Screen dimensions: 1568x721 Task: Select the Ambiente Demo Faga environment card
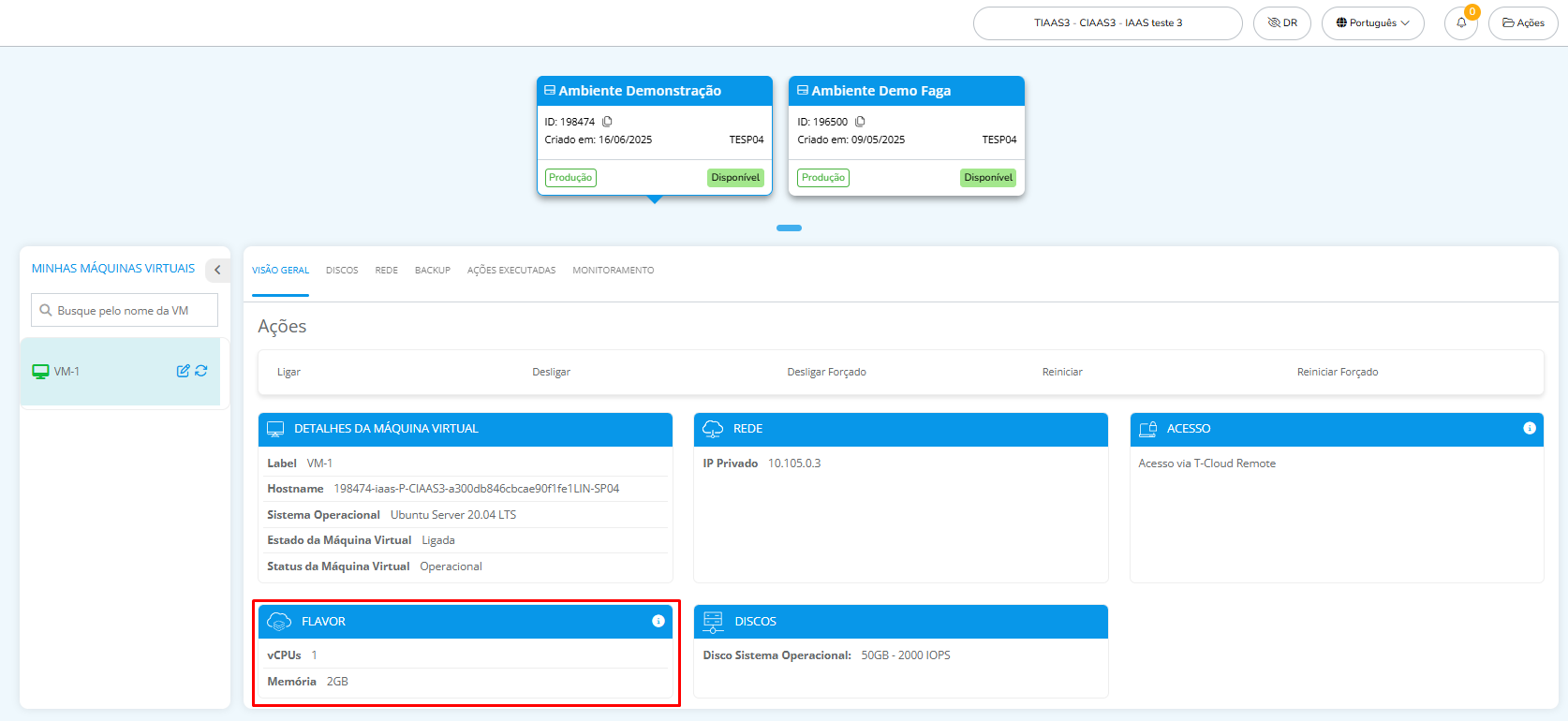907,136
